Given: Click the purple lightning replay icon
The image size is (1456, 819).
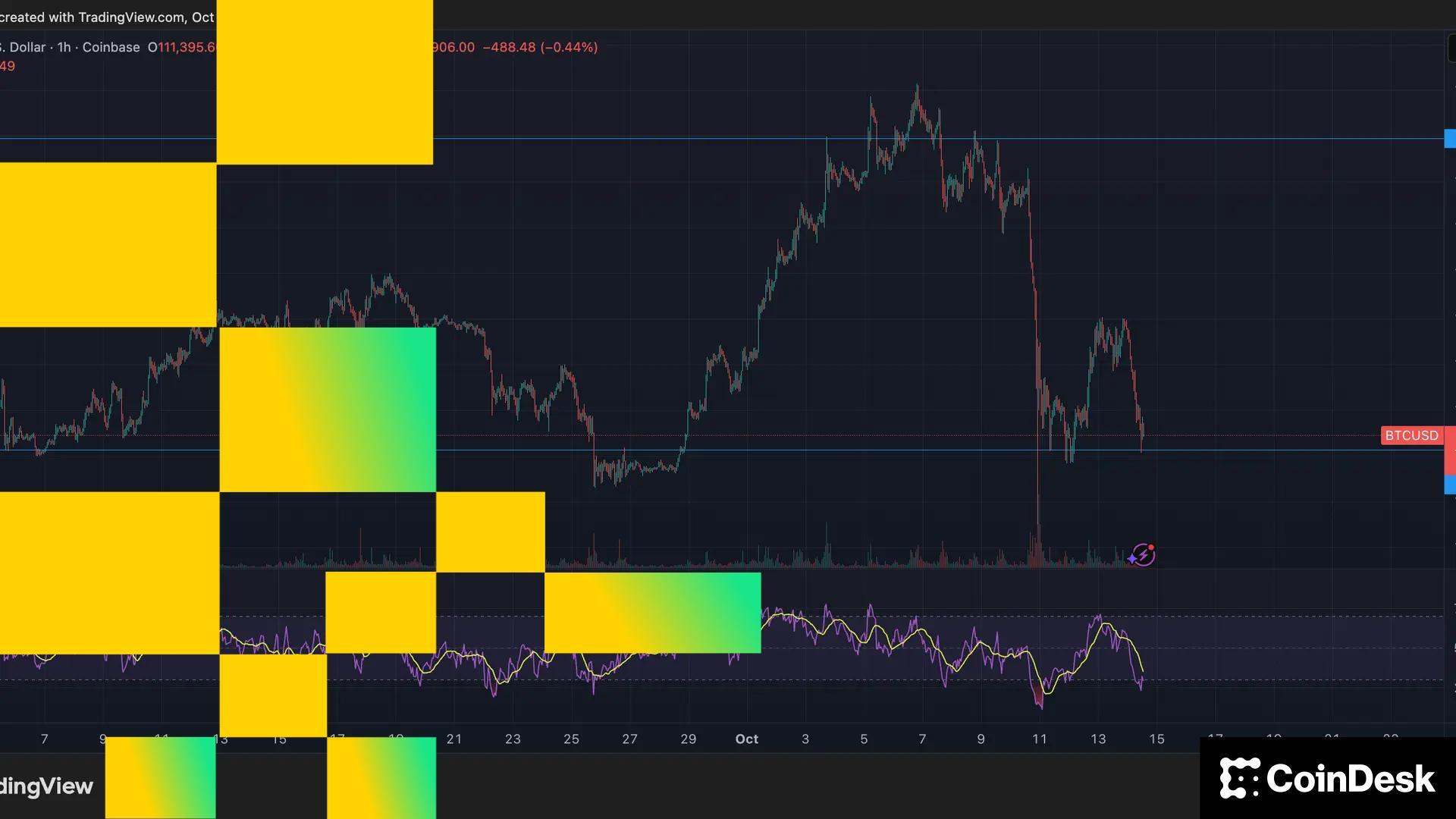Looking at the screenshot, I should pyautogui.click(x=1142, y=555).
